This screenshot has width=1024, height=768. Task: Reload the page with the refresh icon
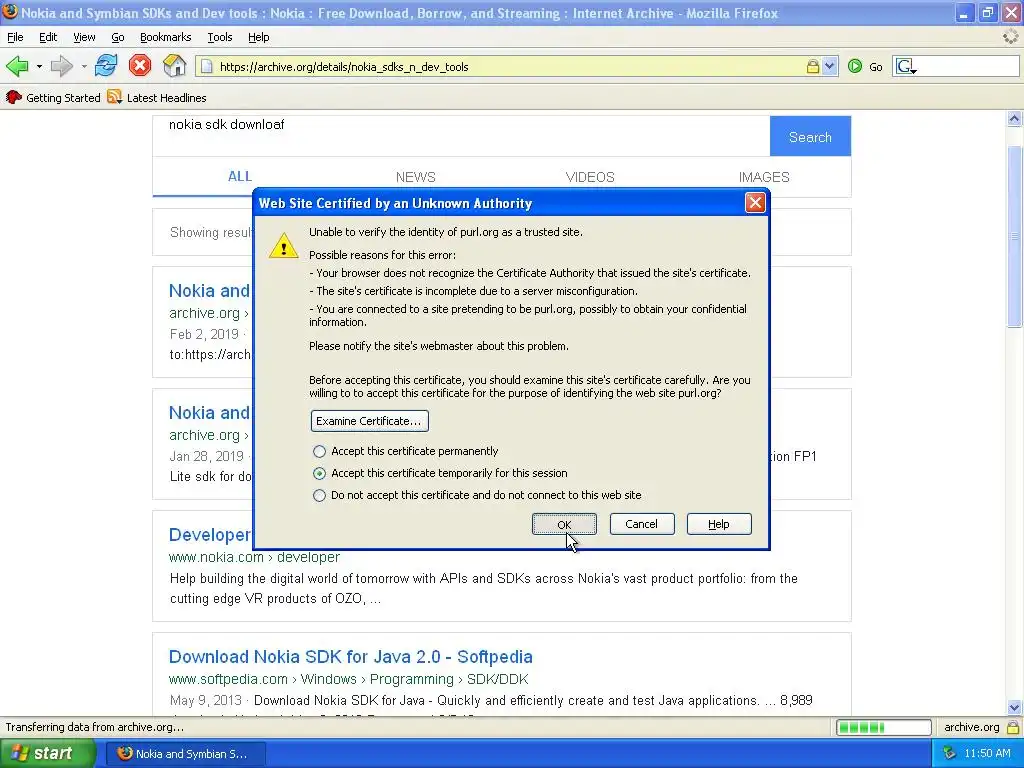[106, 66]
